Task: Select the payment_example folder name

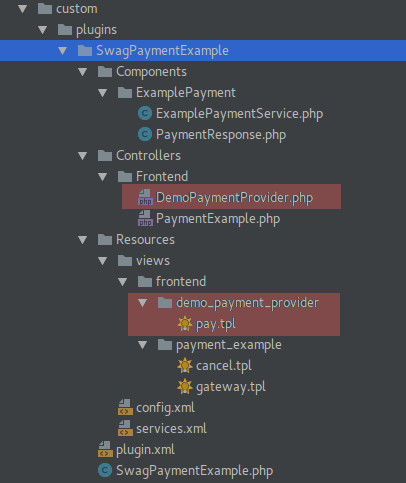Action: (x=229, y=345)
